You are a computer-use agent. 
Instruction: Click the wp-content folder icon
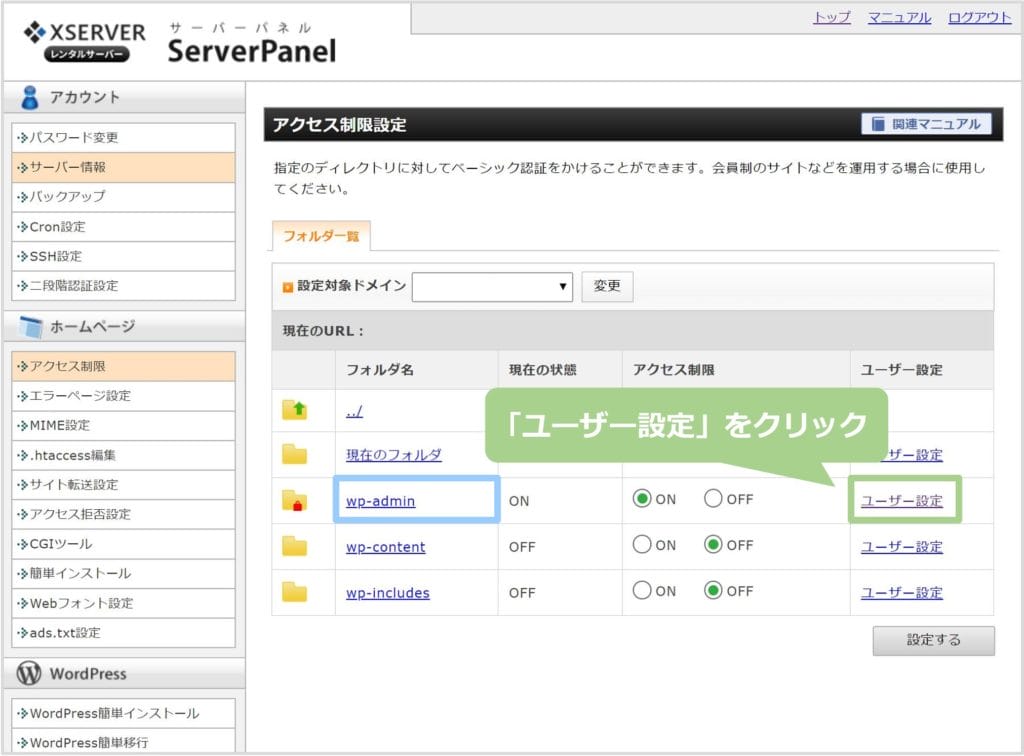coord(294,547)
